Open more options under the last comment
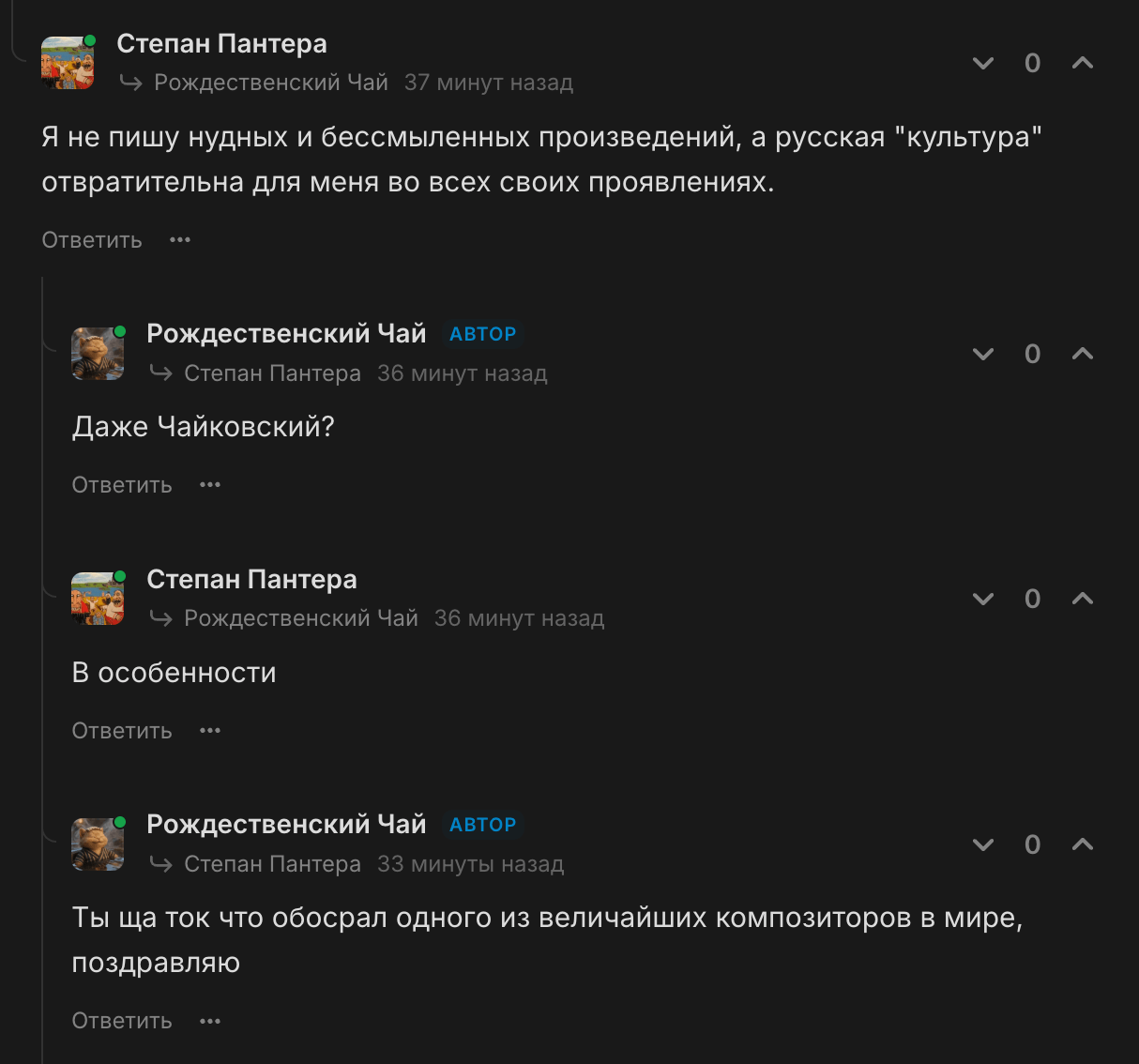The image size is (1139, 1064). (210, 1020)
